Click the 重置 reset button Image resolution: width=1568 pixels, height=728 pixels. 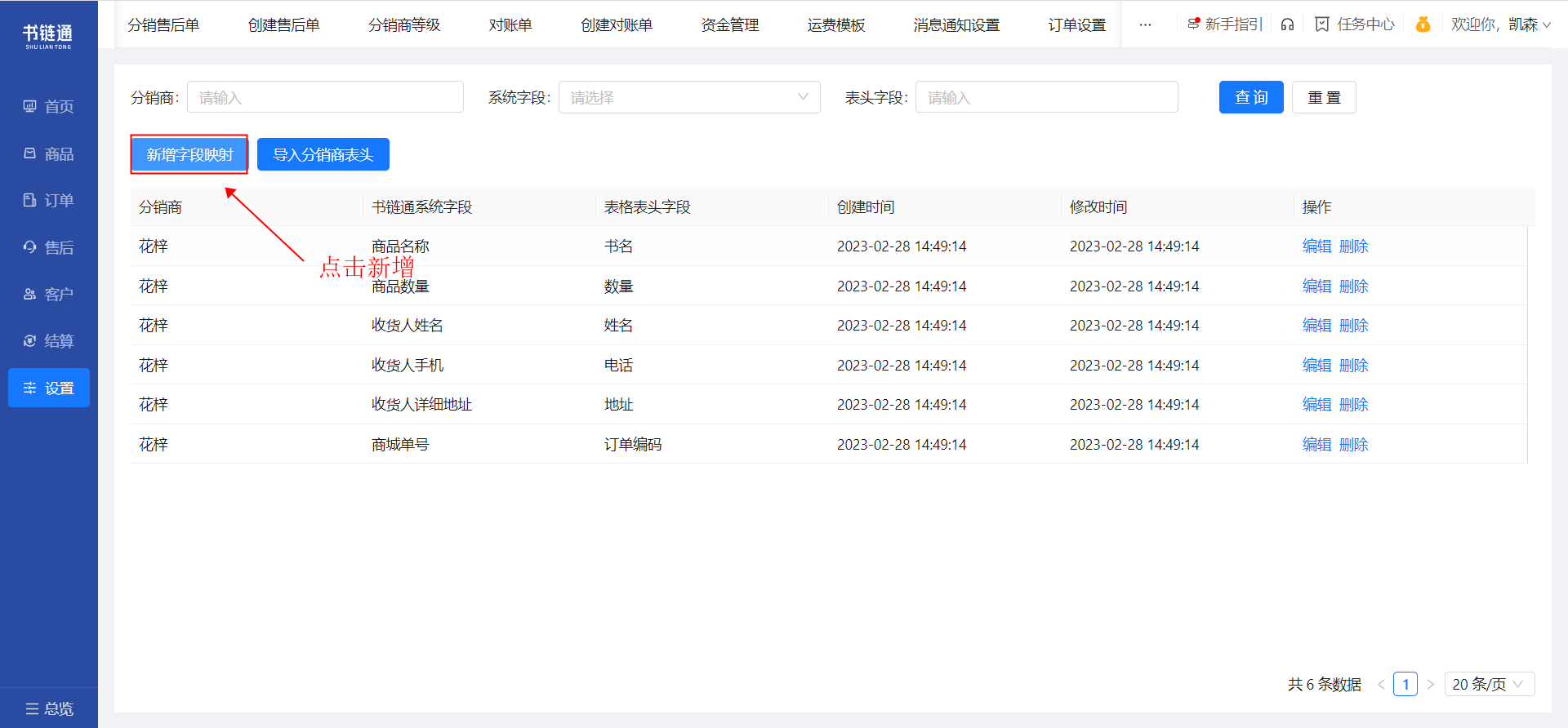(x=1324, y=97)
